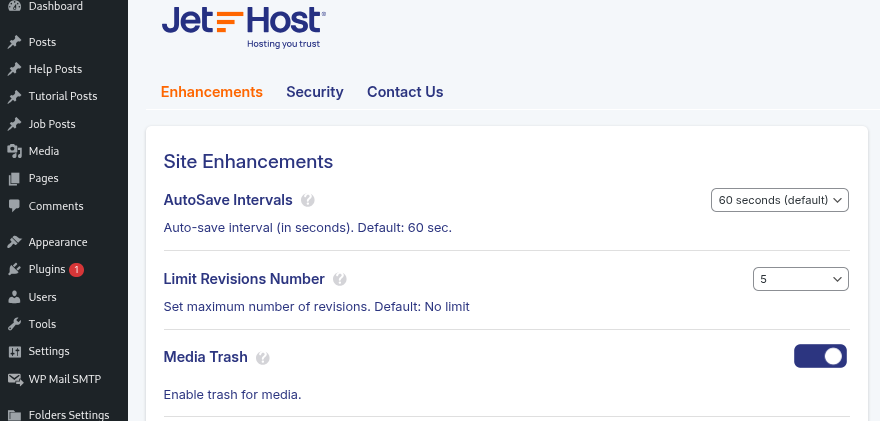
Task: Click the Media Trash label
Action: tap(205, 357)
